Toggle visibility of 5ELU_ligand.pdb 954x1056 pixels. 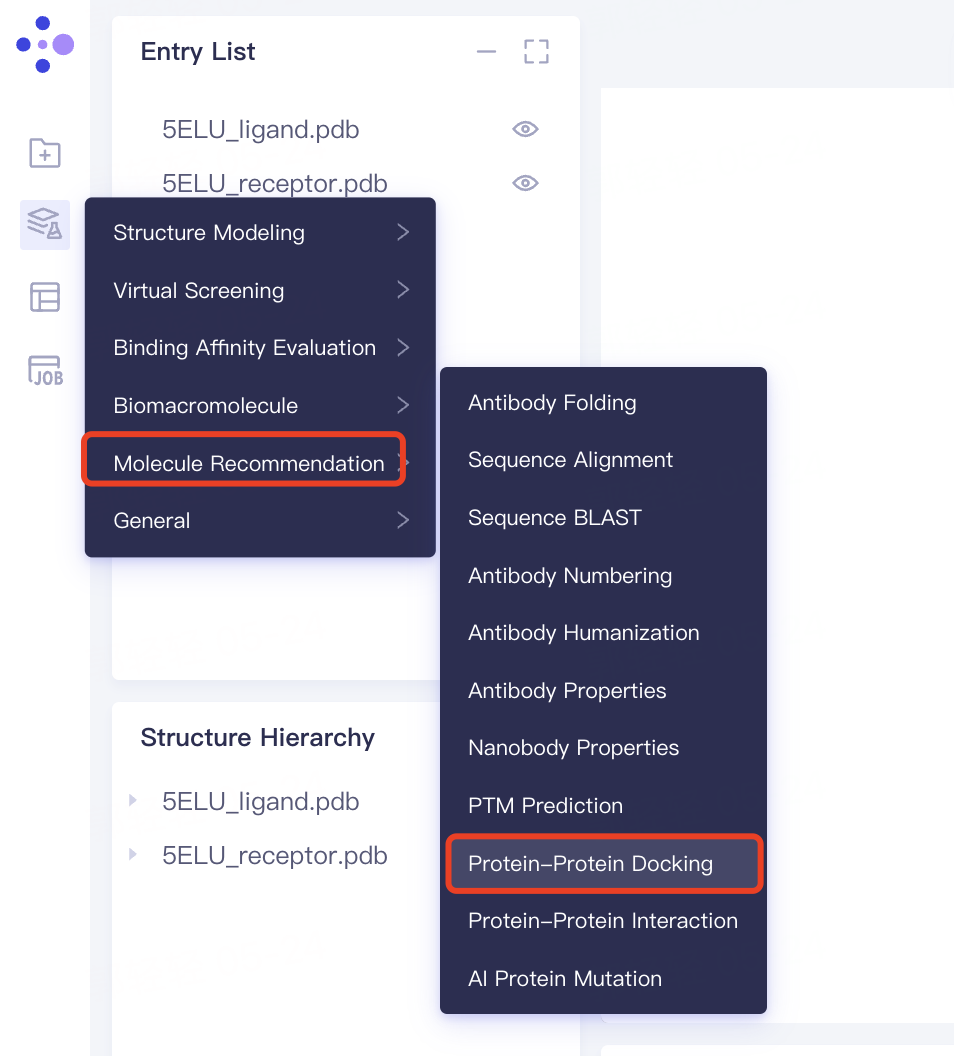coord(525,129)
